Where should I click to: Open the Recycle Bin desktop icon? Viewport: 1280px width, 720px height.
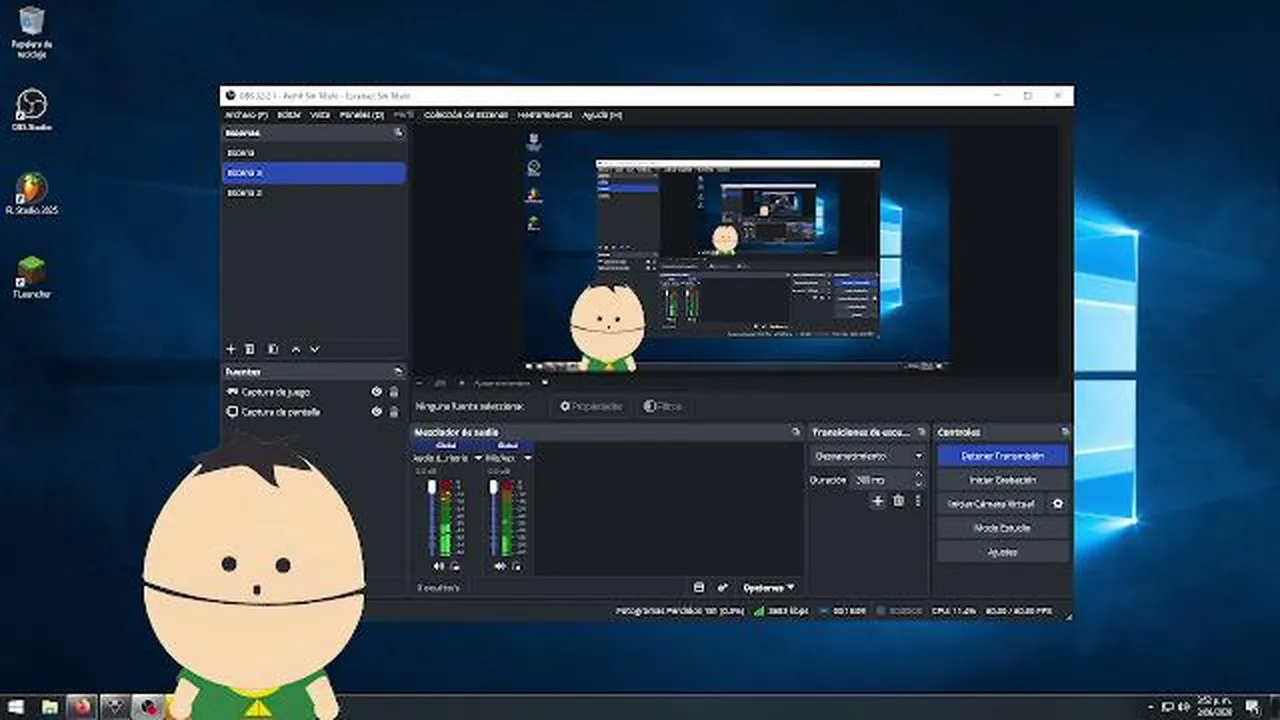(32, 31)
